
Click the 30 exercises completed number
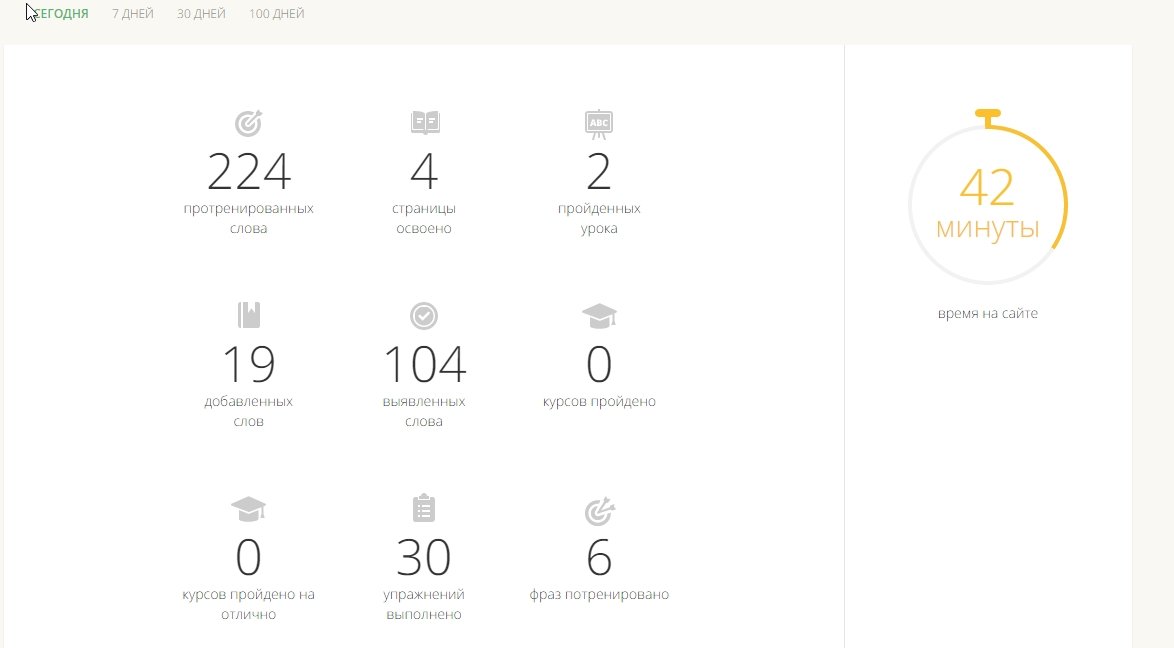[424, 558]
